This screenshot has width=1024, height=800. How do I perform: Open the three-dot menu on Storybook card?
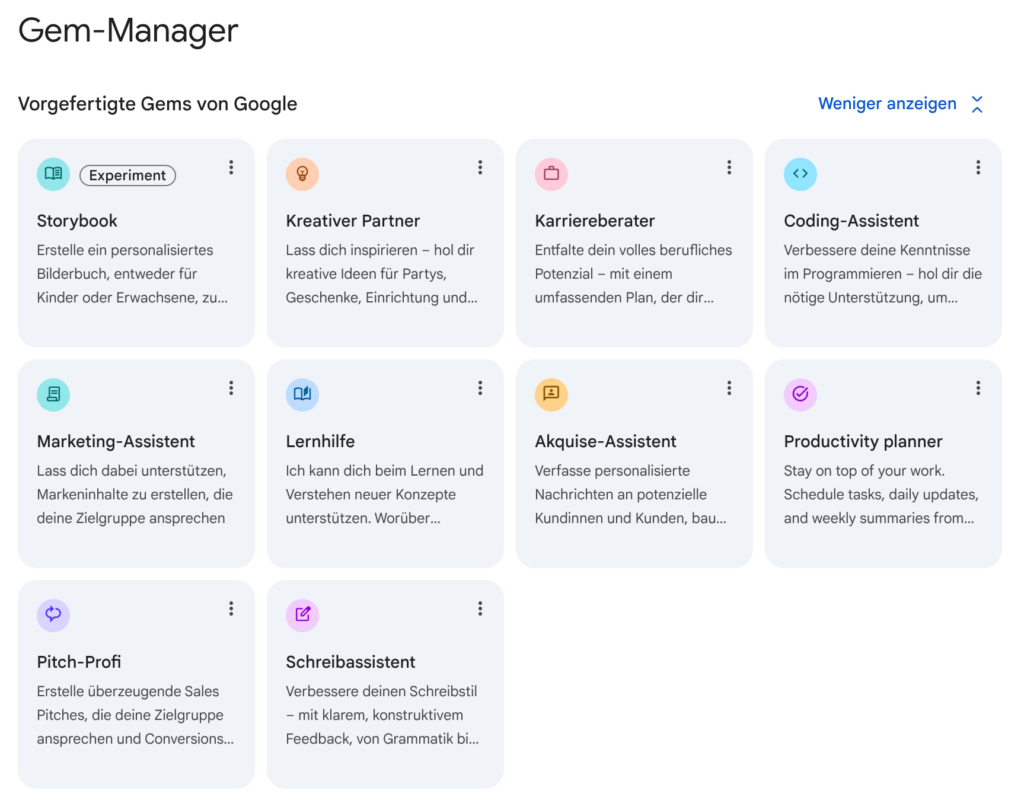pos(231,168)
